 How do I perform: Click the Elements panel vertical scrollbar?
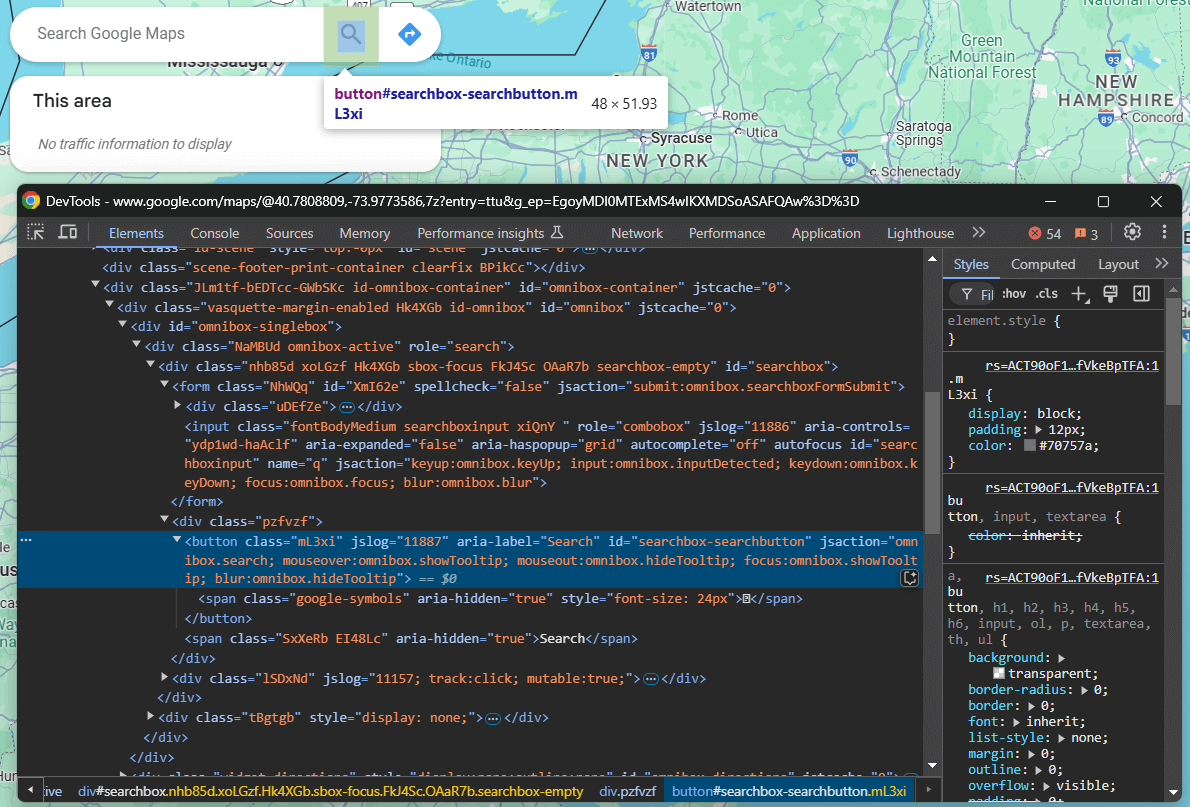coord(933,463)
